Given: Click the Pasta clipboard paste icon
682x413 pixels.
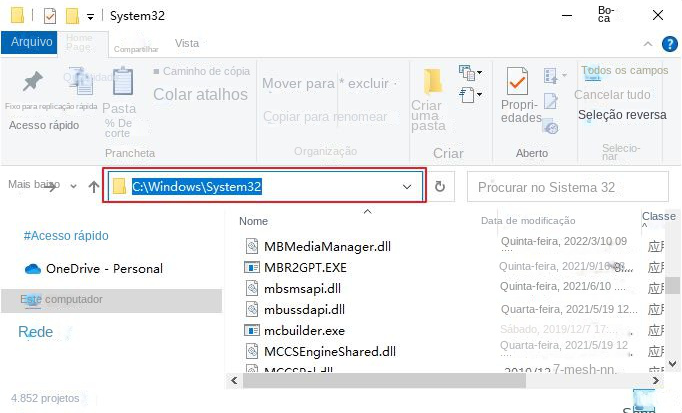Looking at the screenshot, I should (123, 81).
